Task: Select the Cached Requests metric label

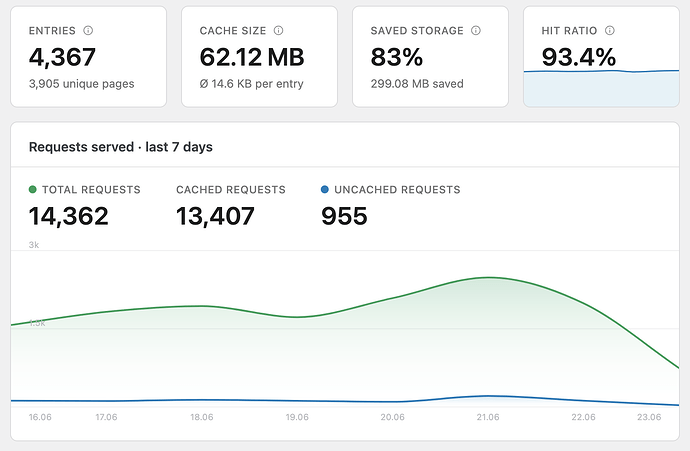Action: (231, 190)
